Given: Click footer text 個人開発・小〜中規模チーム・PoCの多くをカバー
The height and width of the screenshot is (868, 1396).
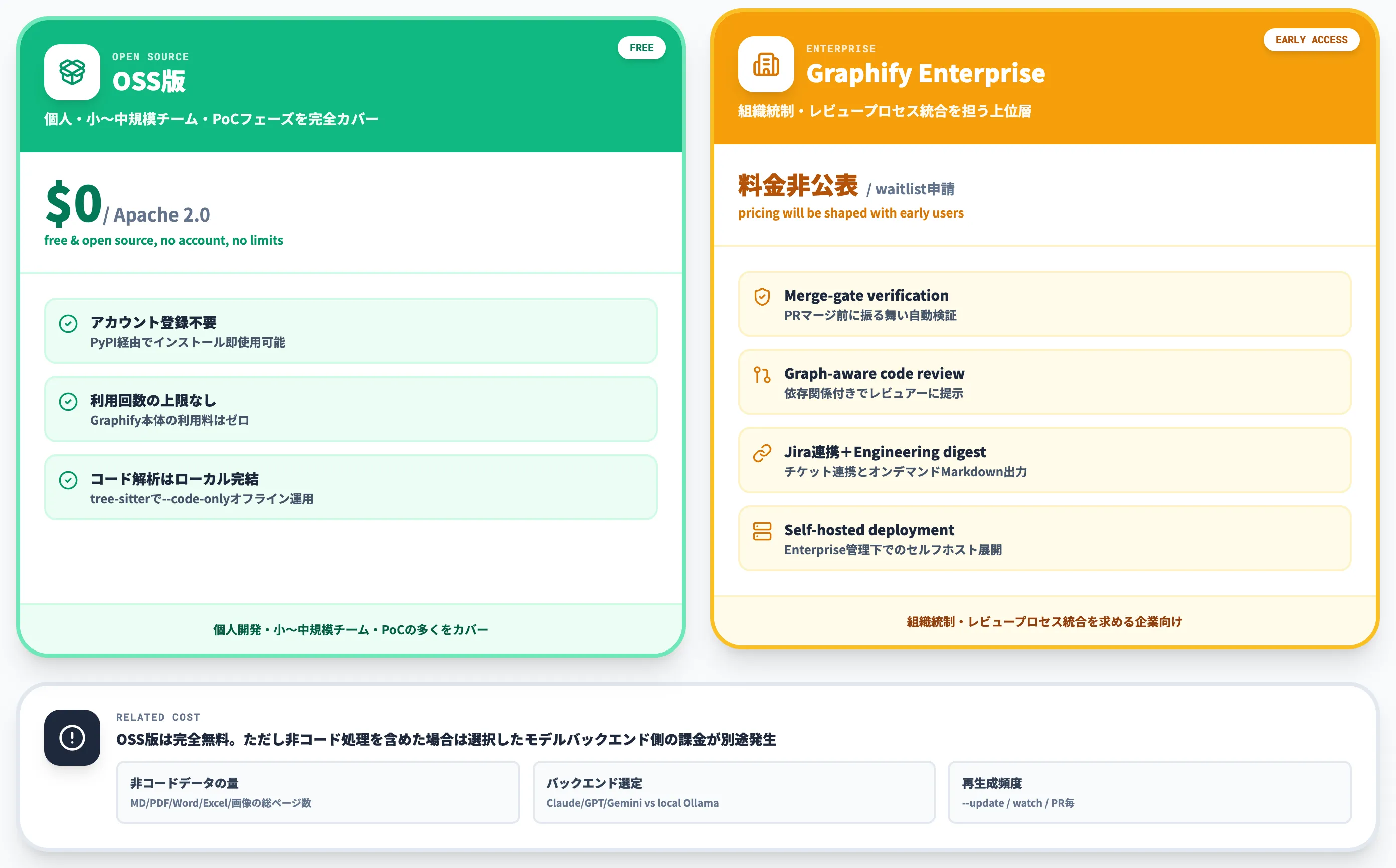Looking at the screenshot, I should click(351, 630).
